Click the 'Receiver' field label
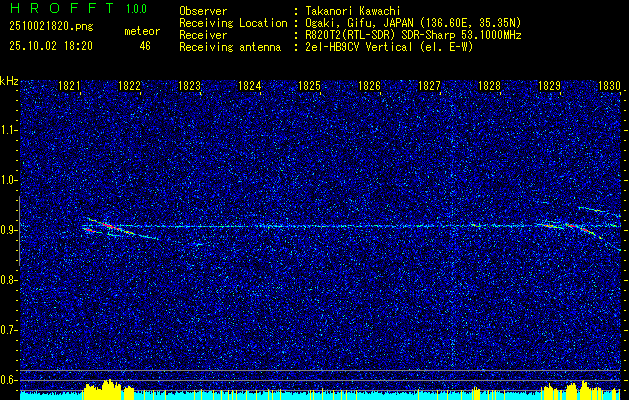The width and height of the screenshot is (629, 400). 203,35
